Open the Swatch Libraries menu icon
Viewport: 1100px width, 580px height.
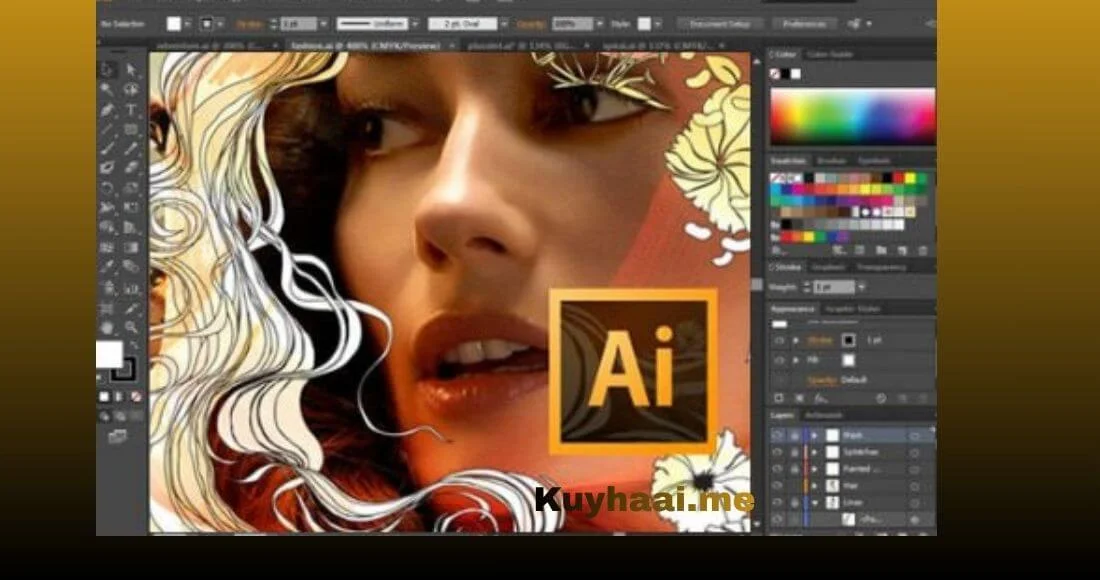777,250
